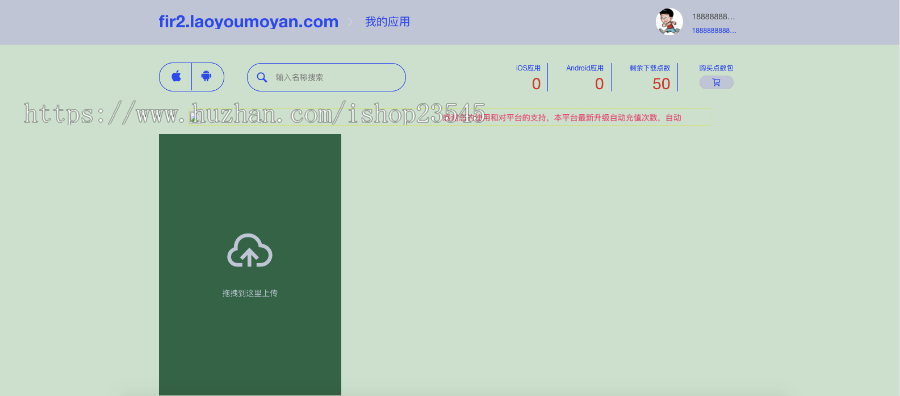
Task: Click the 购买点数包 label
Action: point(716,68)
